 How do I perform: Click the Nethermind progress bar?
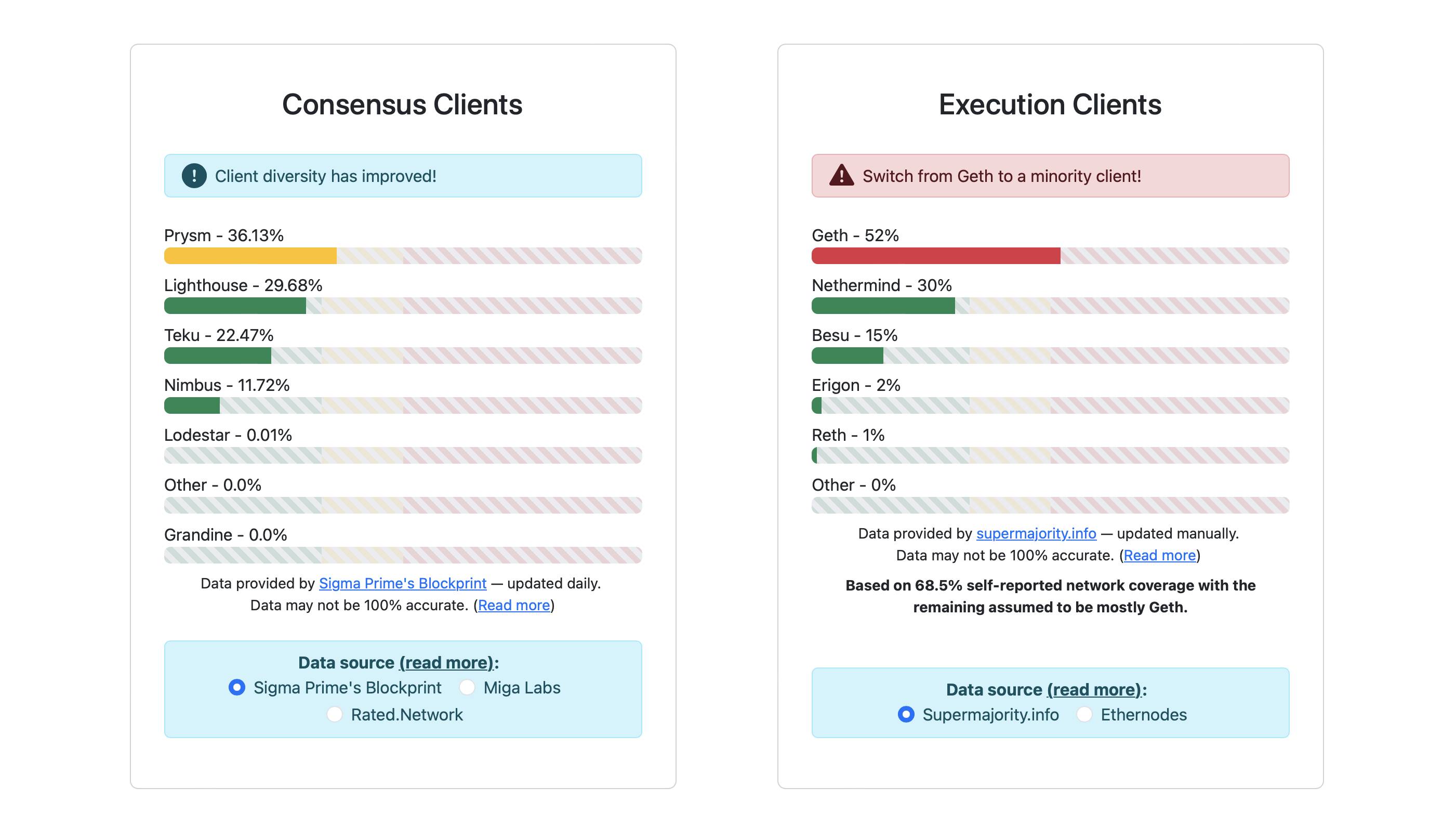[883, 306]
